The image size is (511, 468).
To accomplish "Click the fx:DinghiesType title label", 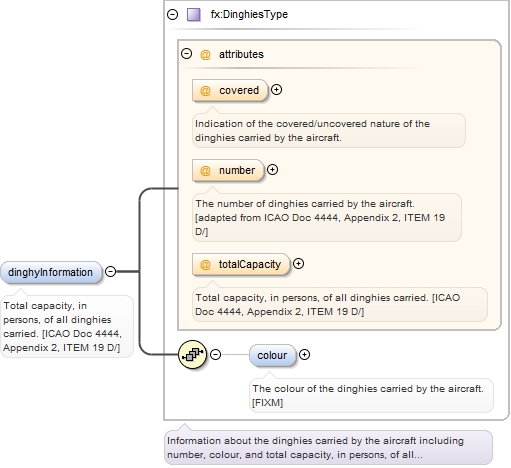I will tap(249, 14).
